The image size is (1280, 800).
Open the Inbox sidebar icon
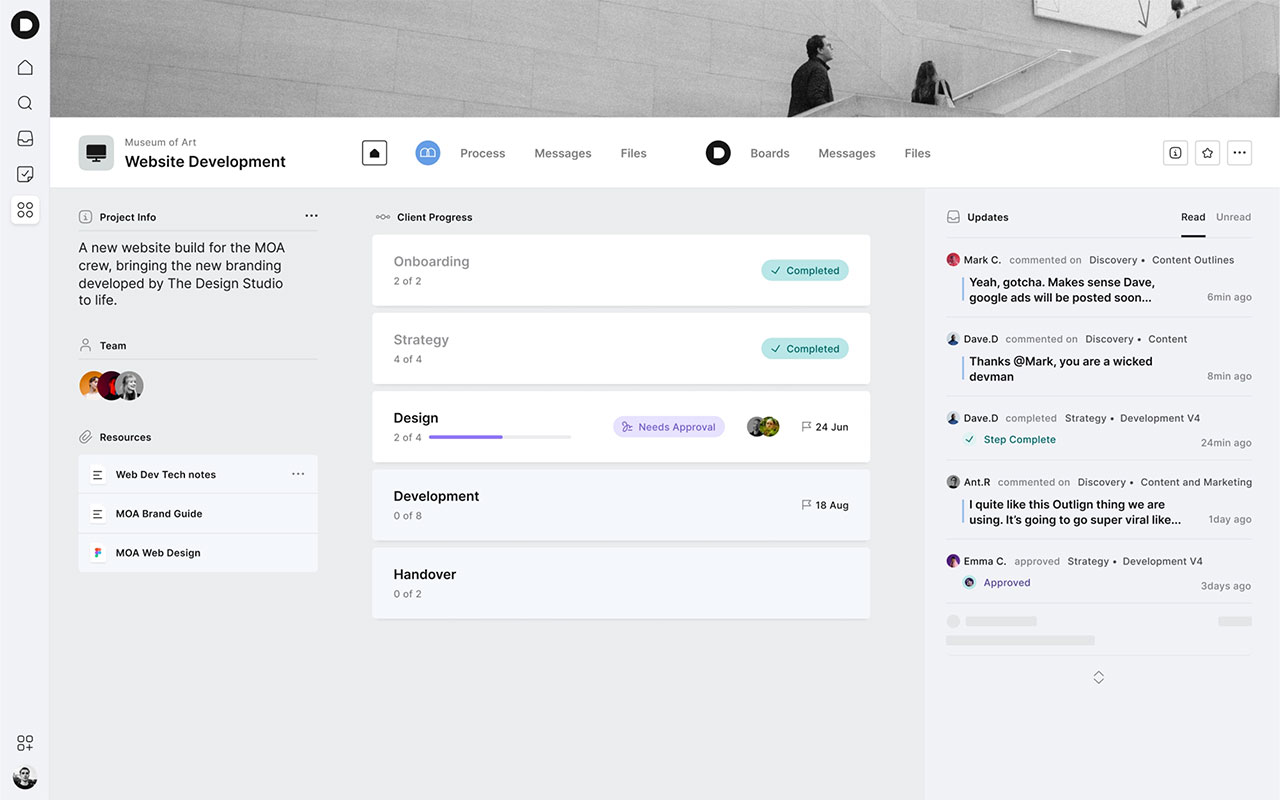click(25, 139)
